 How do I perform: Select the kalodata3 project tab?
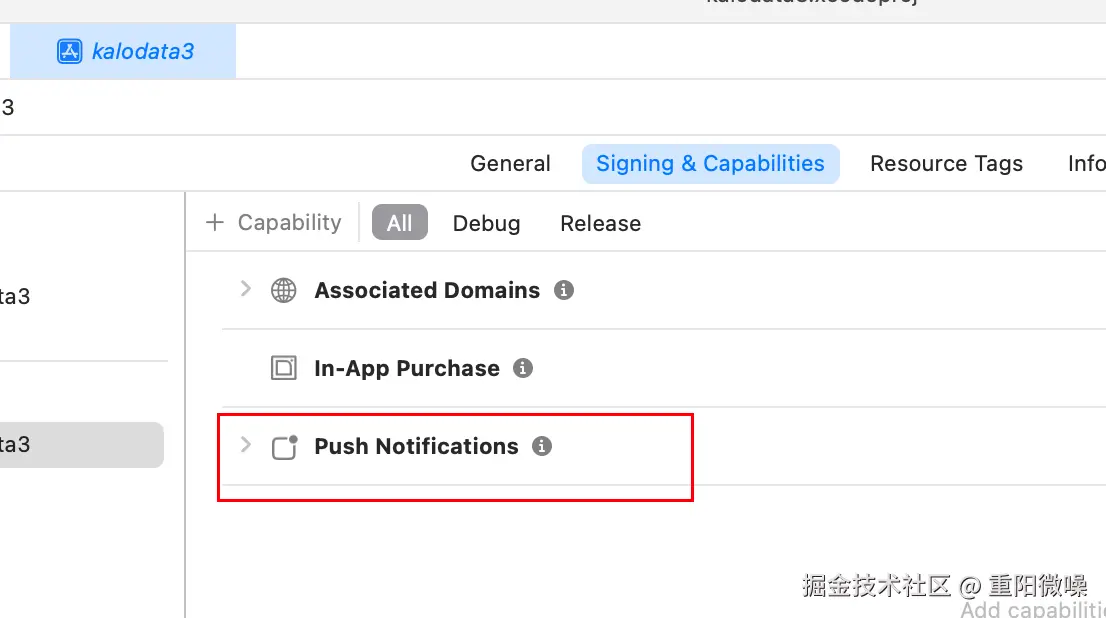142,51
